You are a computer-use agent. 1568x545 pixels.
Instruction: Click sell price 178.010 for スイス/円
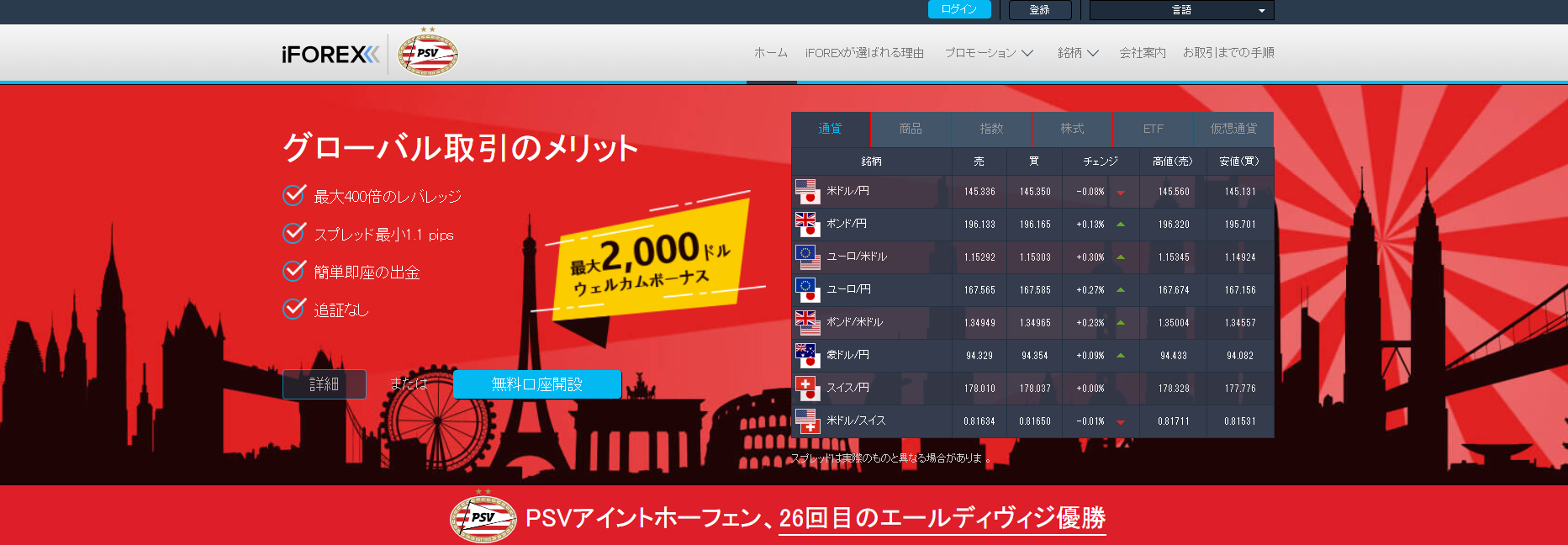click(x=979, y=389)
